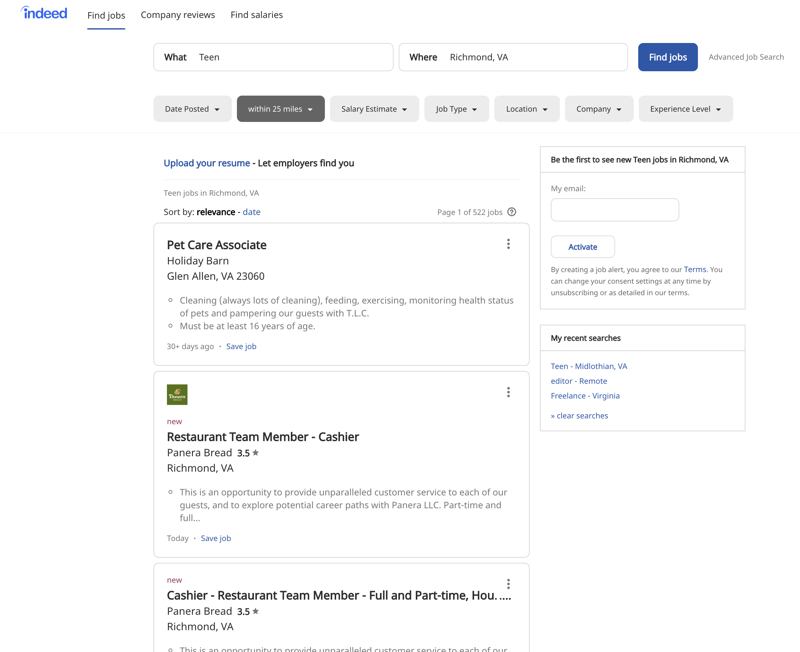800x652 pixels.
Task: Go to the Find jobs tab
Action: tap(106, 15)
